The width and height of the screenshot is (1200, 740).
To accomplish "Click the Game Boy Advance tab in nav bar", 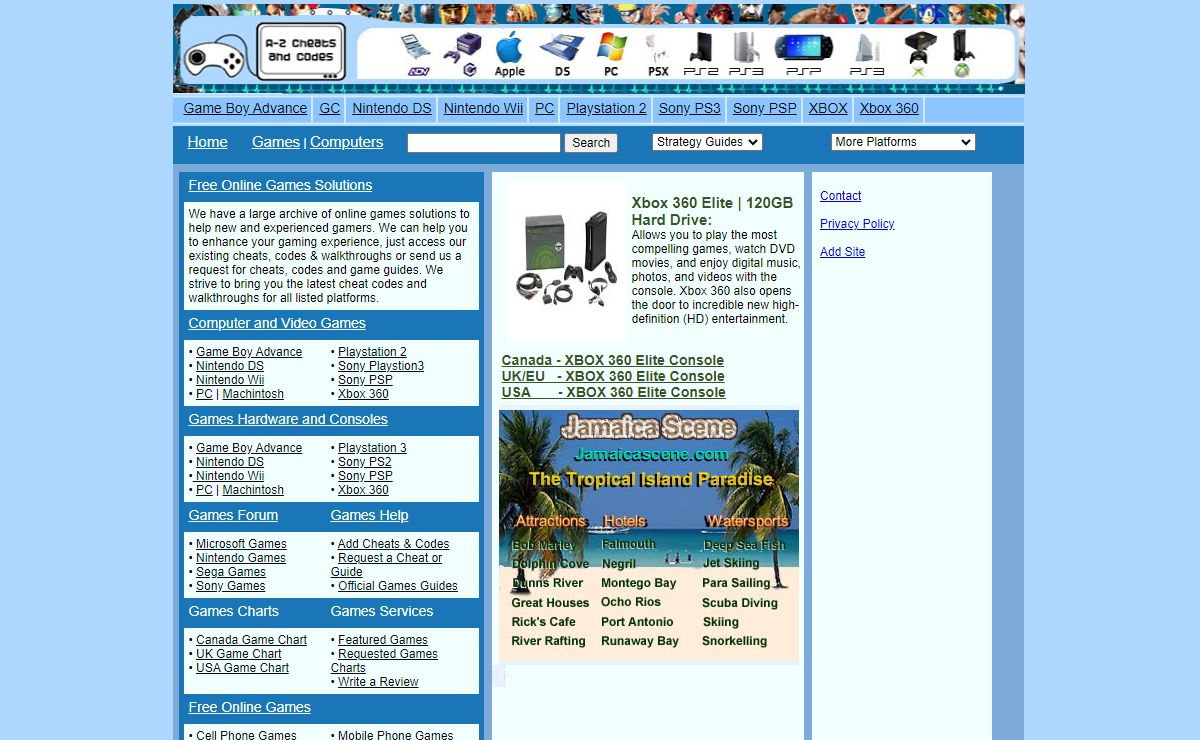I will tap(245, 109).
